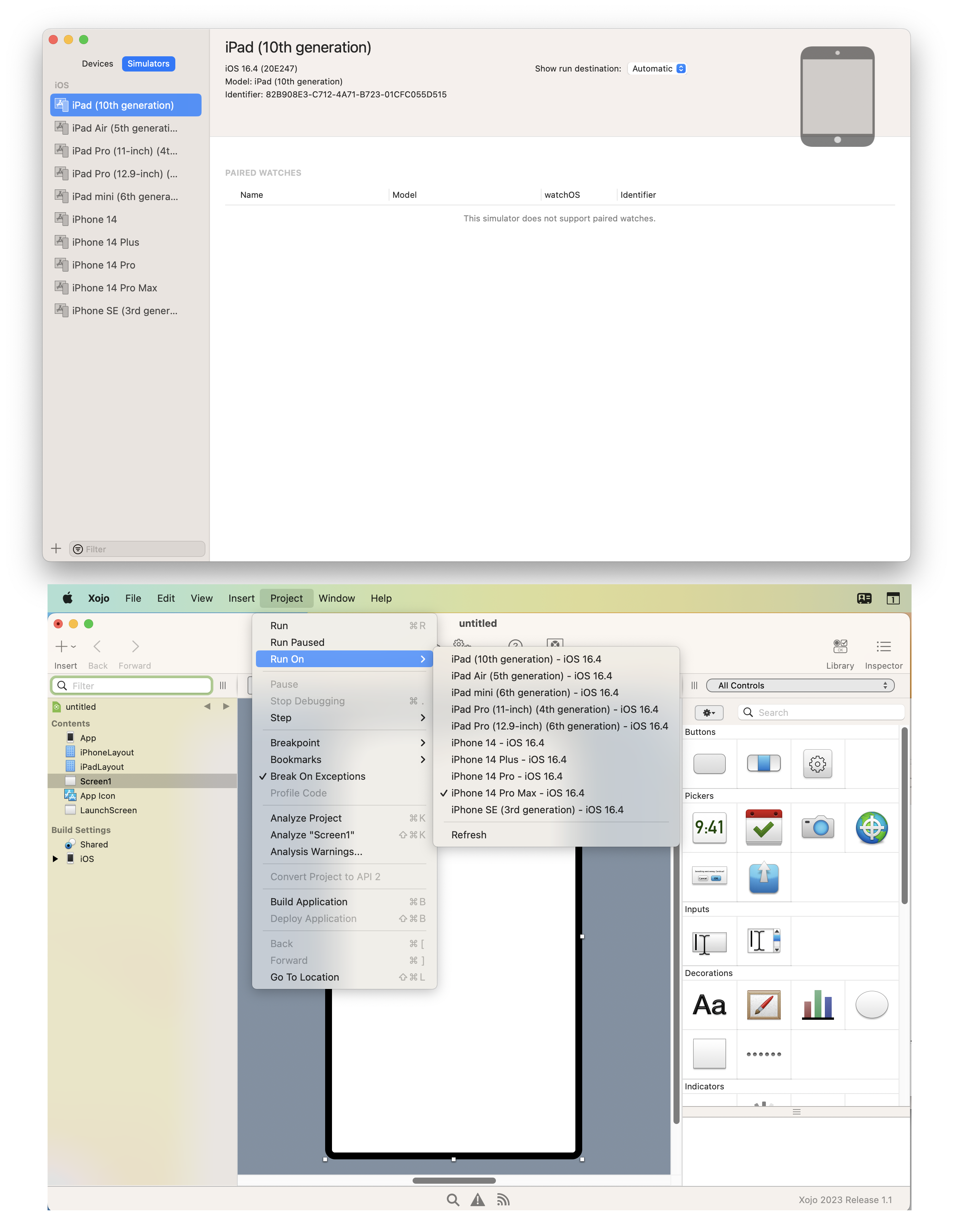Click the Library Search field
This screenshot has height=1232, width=953.
pos(821,712)
